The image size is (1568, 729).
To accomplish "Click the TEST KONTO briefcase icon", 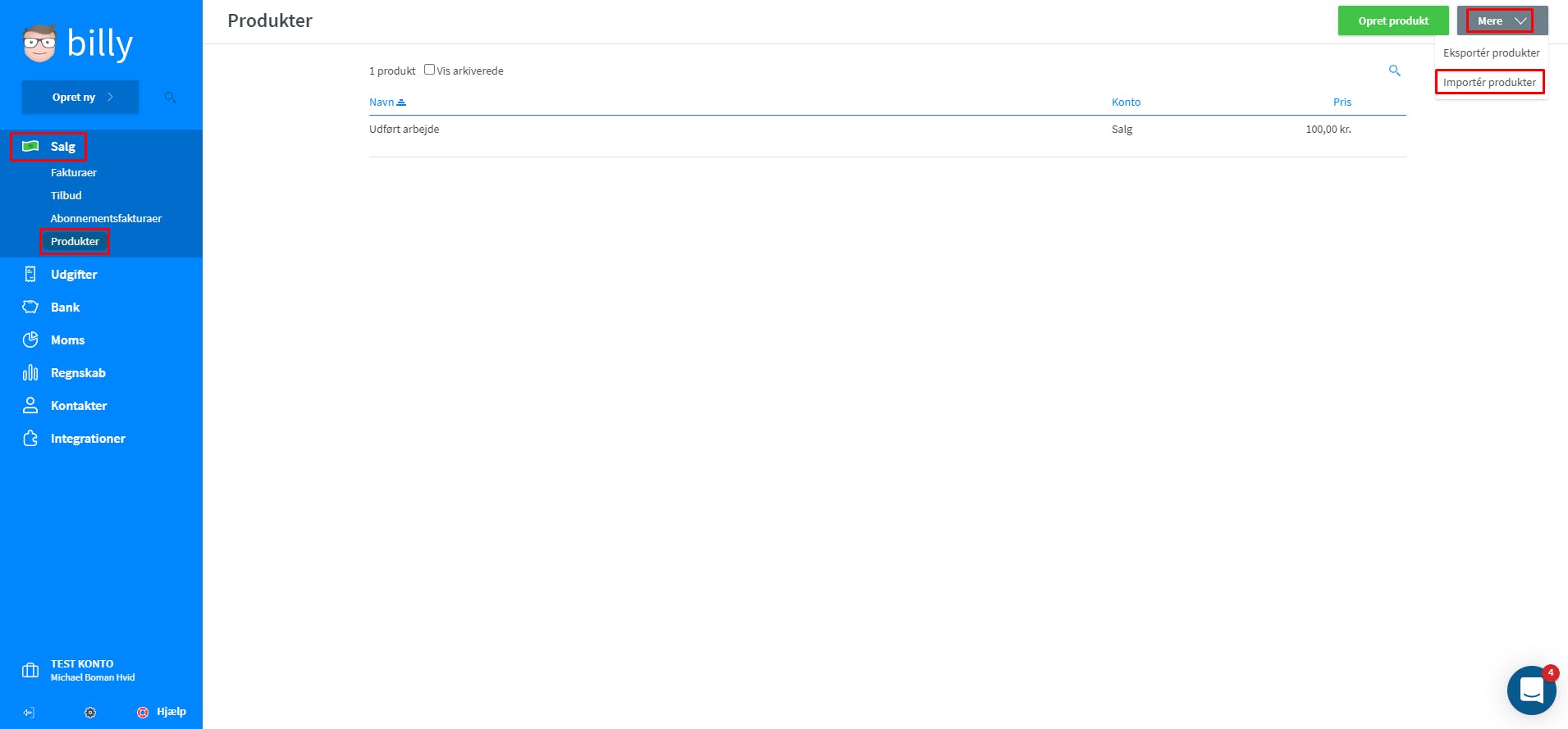I will click(x=30, y=670).
